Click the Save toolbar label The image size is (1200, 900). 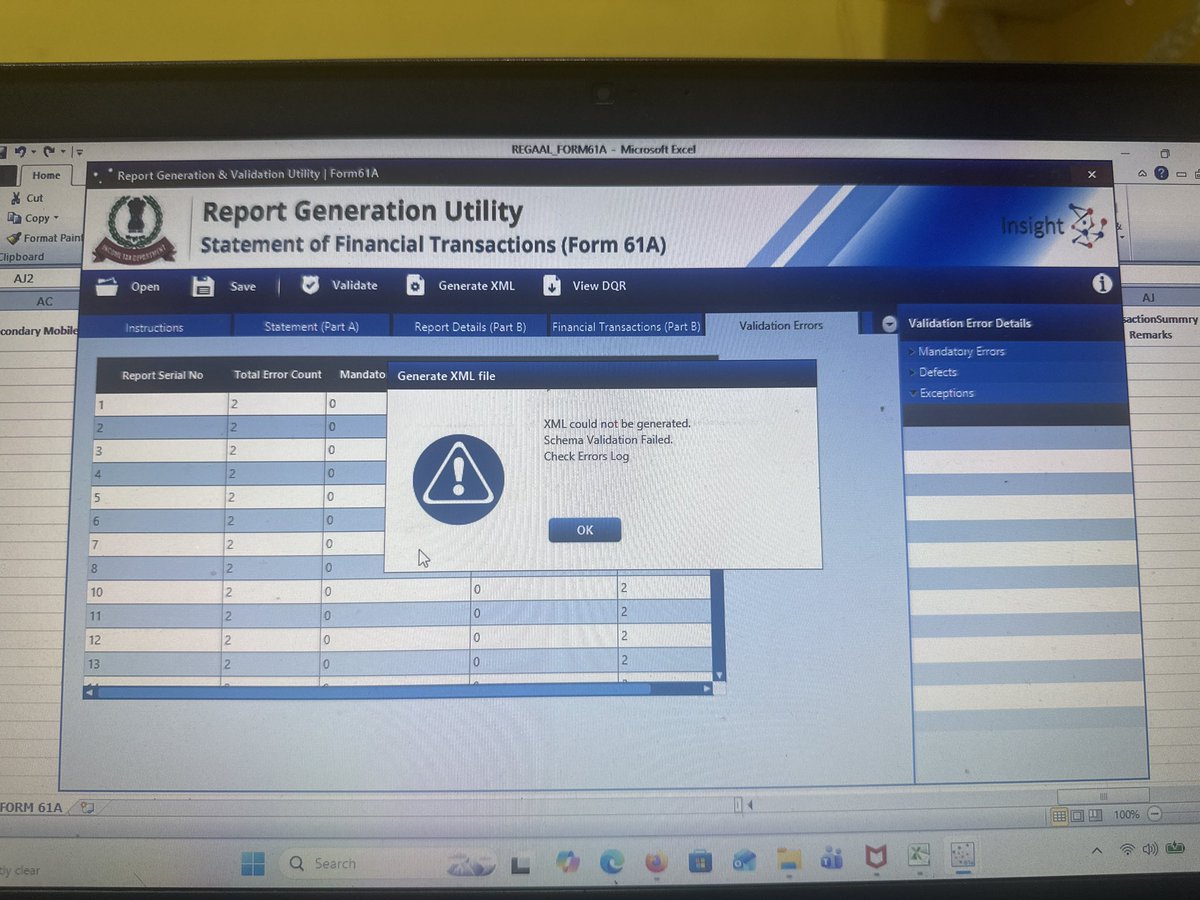[x=243, y=286]
